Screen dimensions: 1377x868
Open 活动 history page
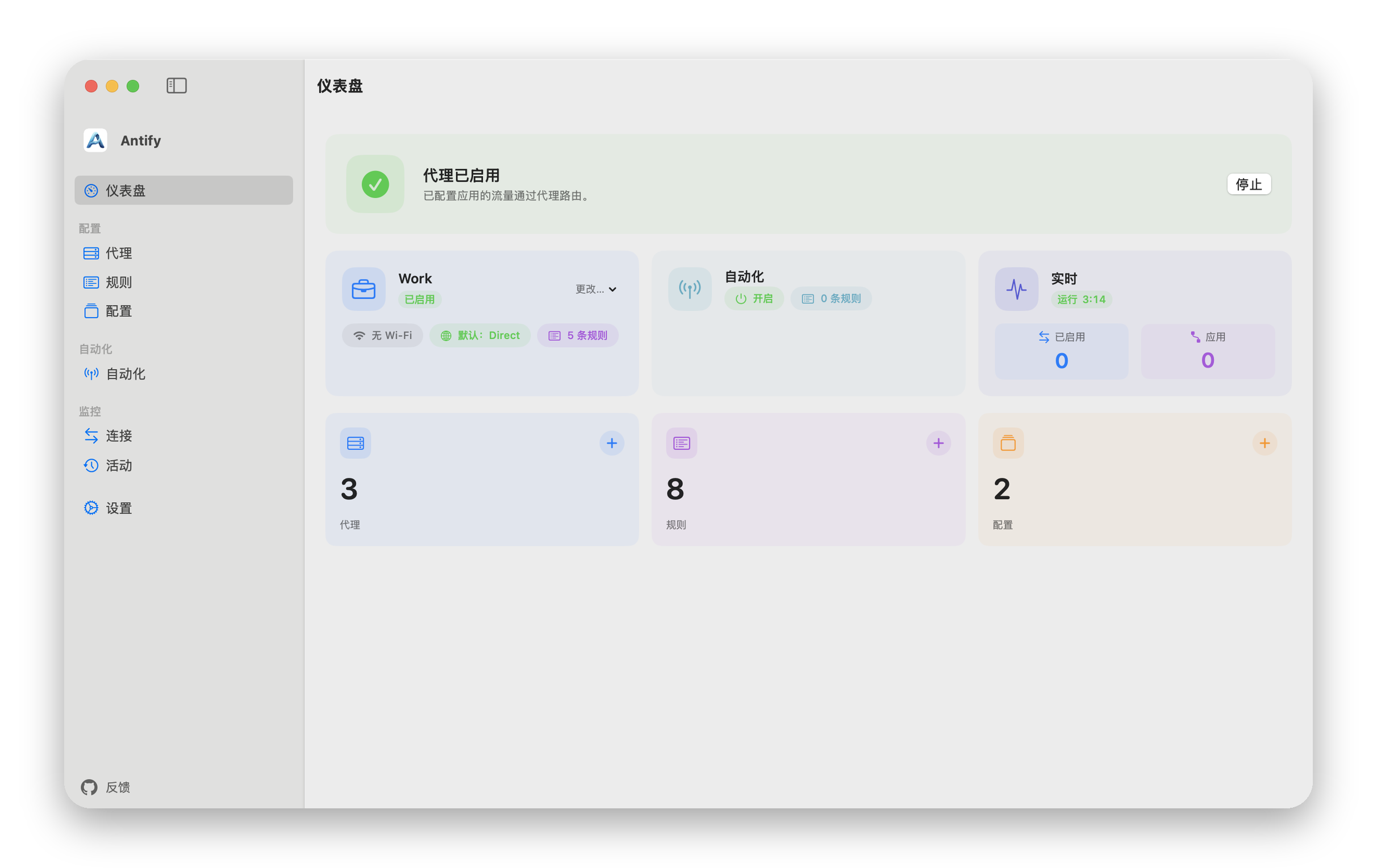183,465
